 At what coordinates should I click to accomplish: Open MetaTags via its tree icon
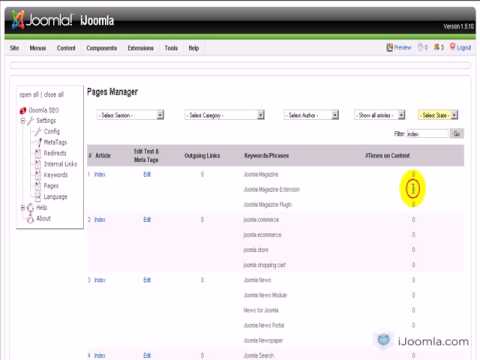point(39,142)
